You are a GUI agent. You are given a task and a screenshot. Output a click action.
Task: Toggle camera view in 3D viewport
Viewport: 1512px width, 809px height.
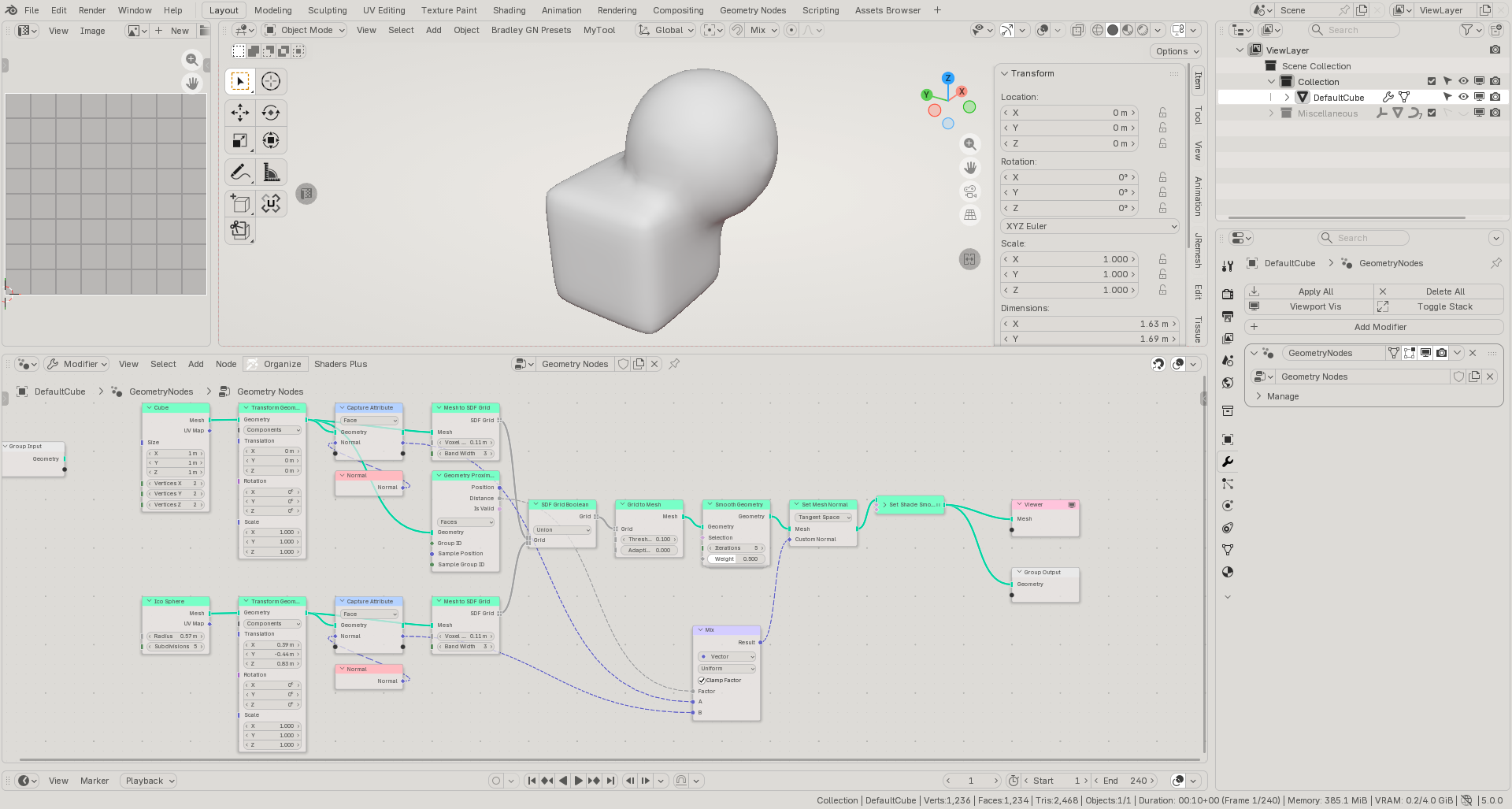click(x=970, y=191)
